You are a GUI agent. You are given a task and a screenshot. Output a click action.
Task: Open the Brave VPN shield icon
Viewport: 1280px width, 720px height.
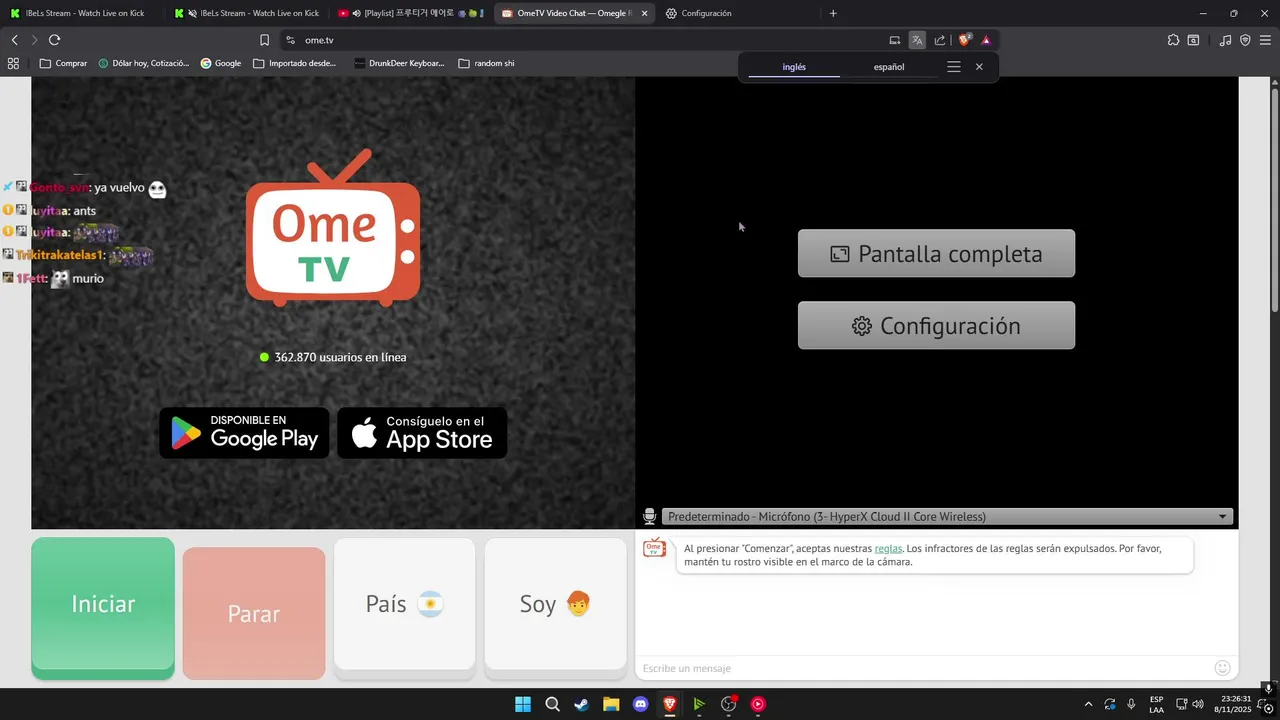[x=1245, y=40]
